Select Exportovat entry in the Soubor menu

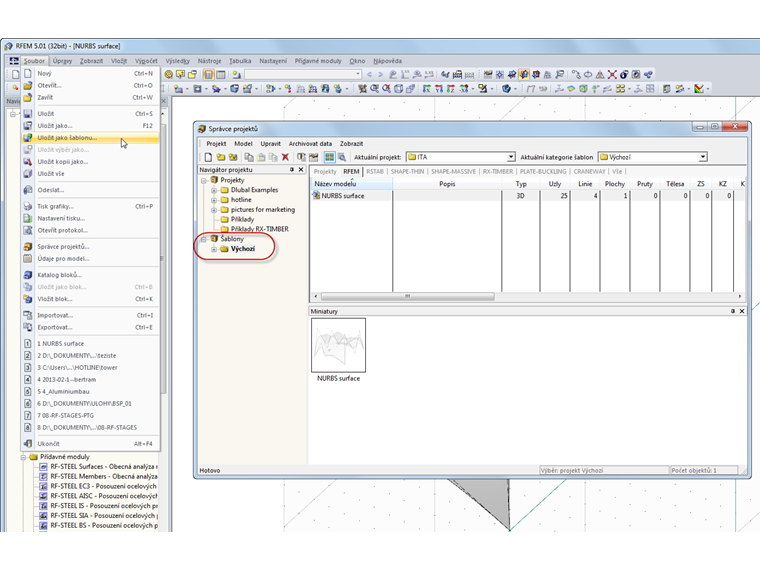pos(90,327)
